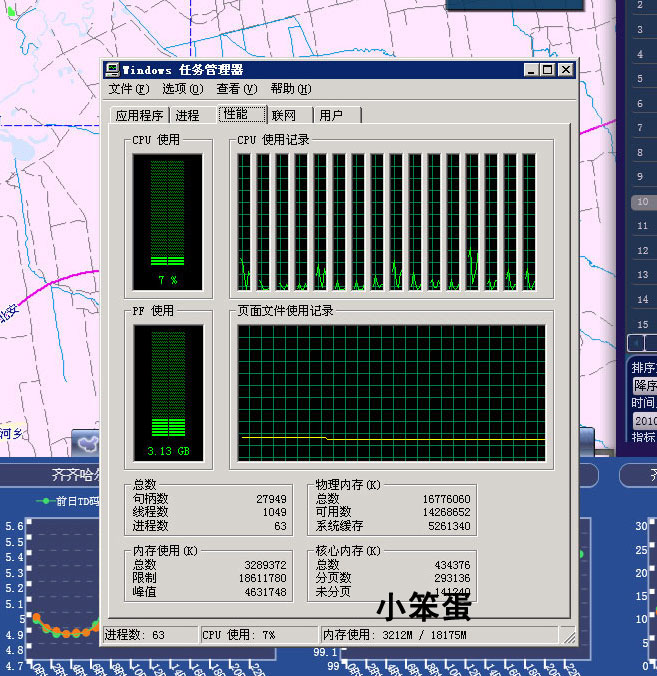Click the 核心内存 总数 value 434376
Image resolution: width=657 pixels, height=676 pixels.
452,565
